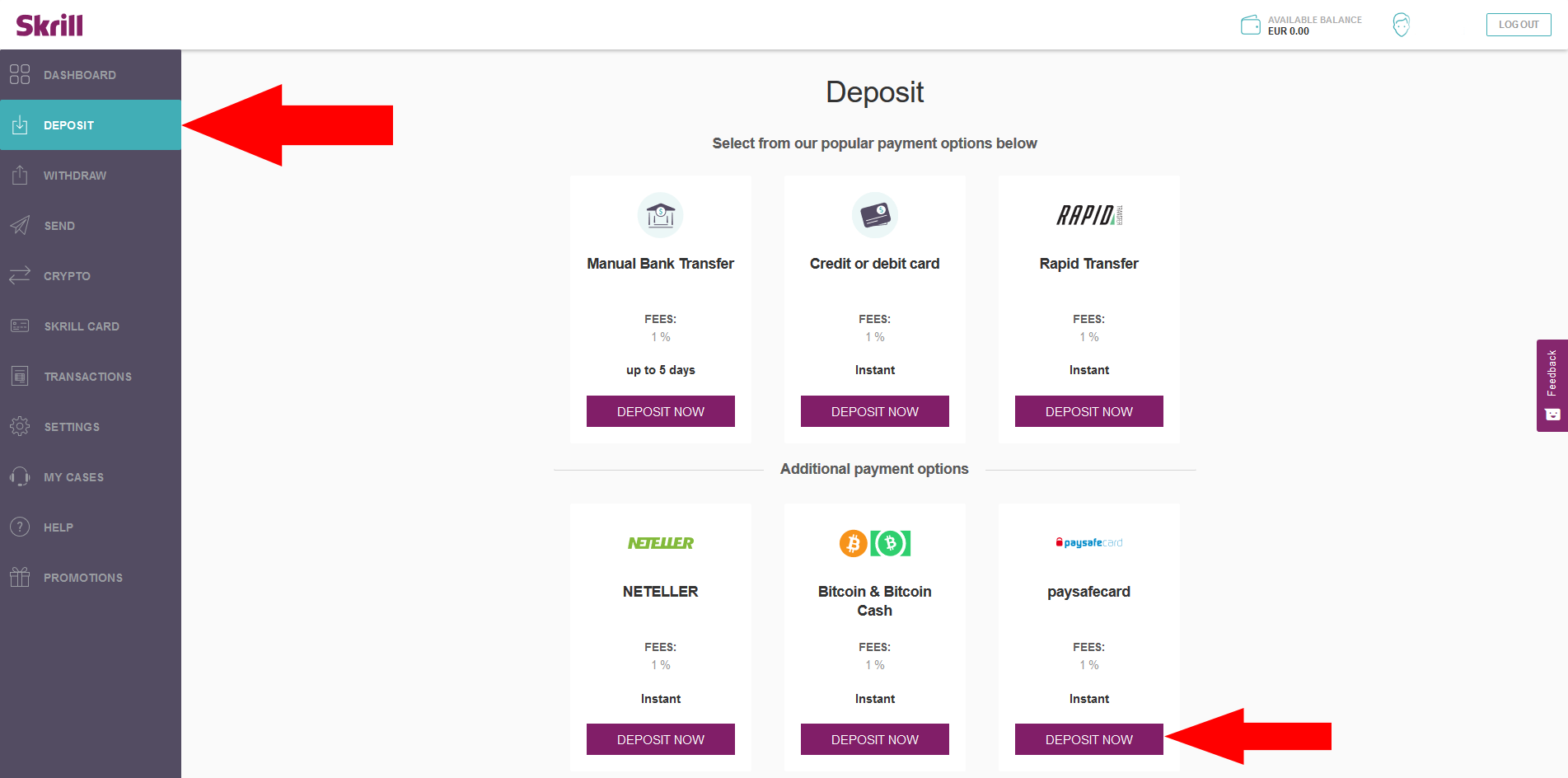The width and height of the screenshot is (1568, 778).
Task: Click the Skrill logo
Action: 49,24
